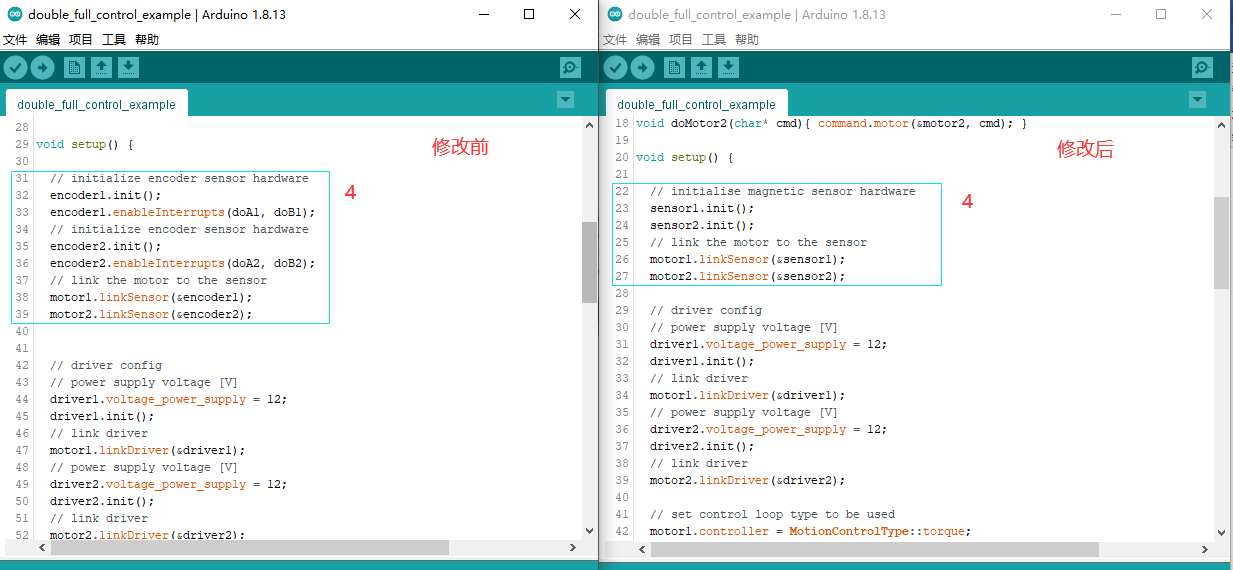Click "driver1.voltage_power_supply = 12;" in right editor
This screenshot has height=570, width=1233.
pyautogui.click(x=768, y=344)
